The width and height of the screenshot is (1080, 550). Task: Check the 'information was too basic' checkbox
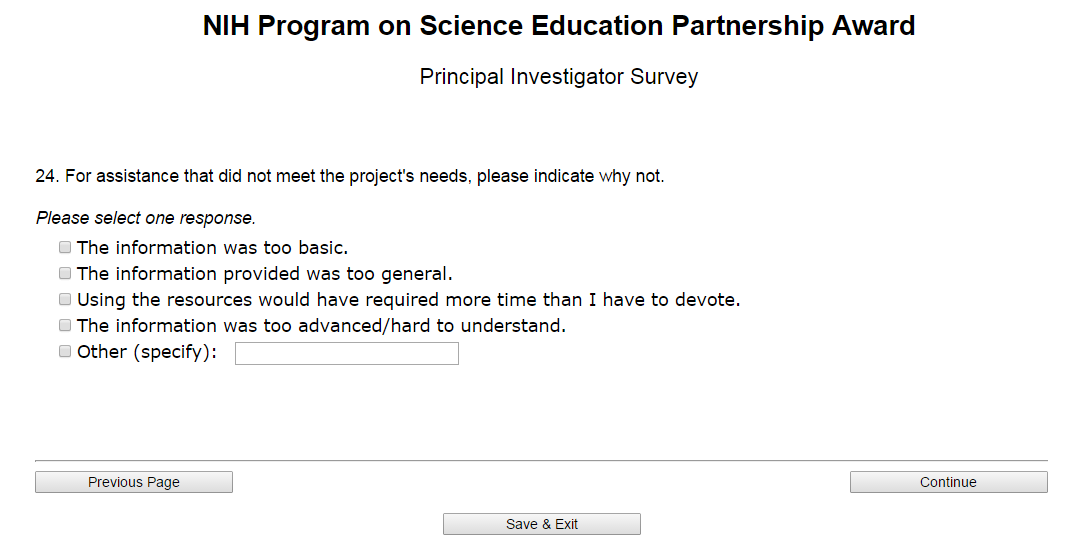click(65, 247)
